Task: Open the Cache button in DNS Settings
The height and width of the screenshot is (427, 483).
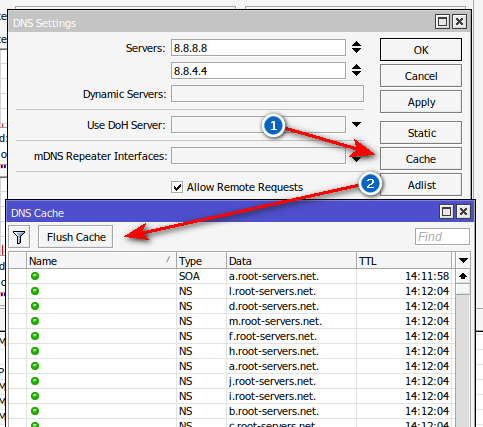Action: pos(421,159)
